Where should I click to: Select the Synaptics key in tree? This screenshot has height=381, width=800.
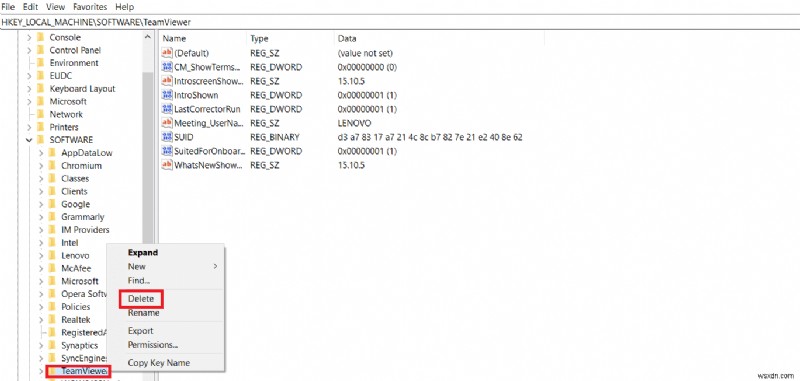point(80,345)
